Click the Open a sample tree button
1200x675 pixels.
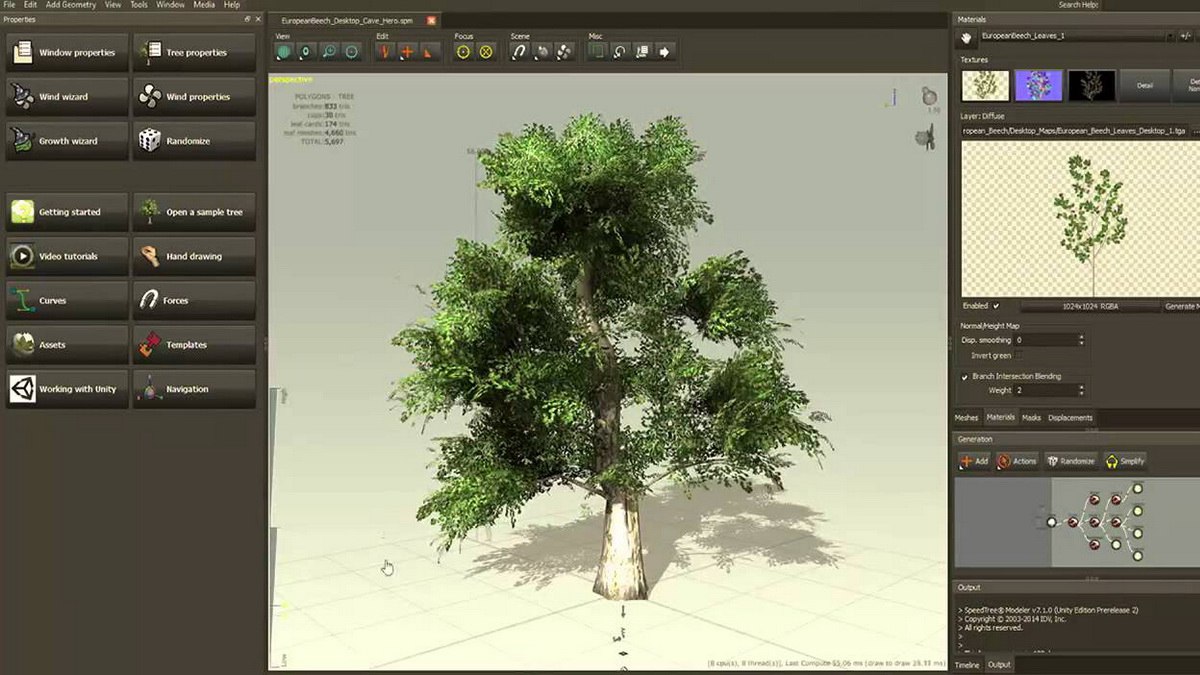194,212
